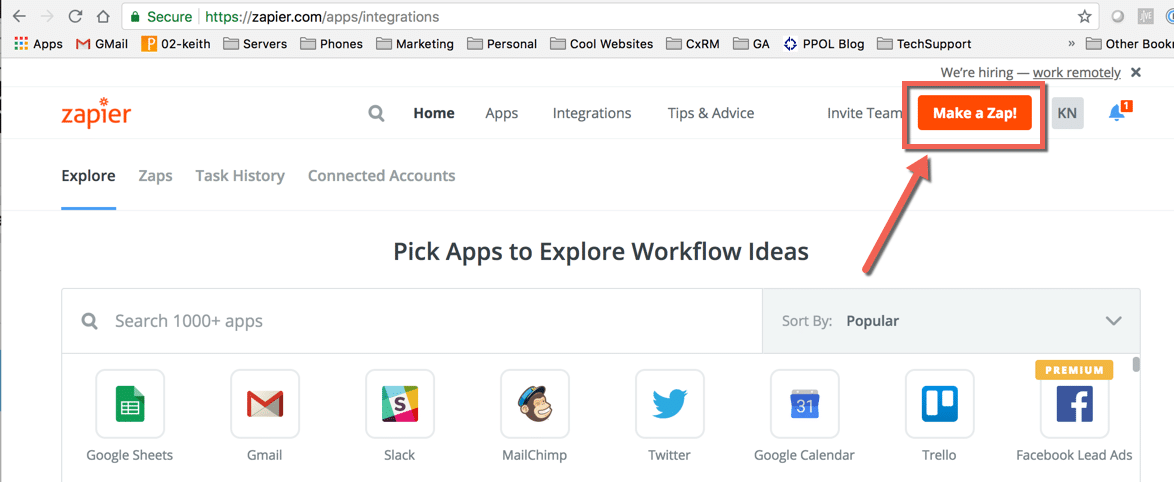The image size is (1174, 482).
Task: Switch to the Explore tab
Action: [88, 176]
